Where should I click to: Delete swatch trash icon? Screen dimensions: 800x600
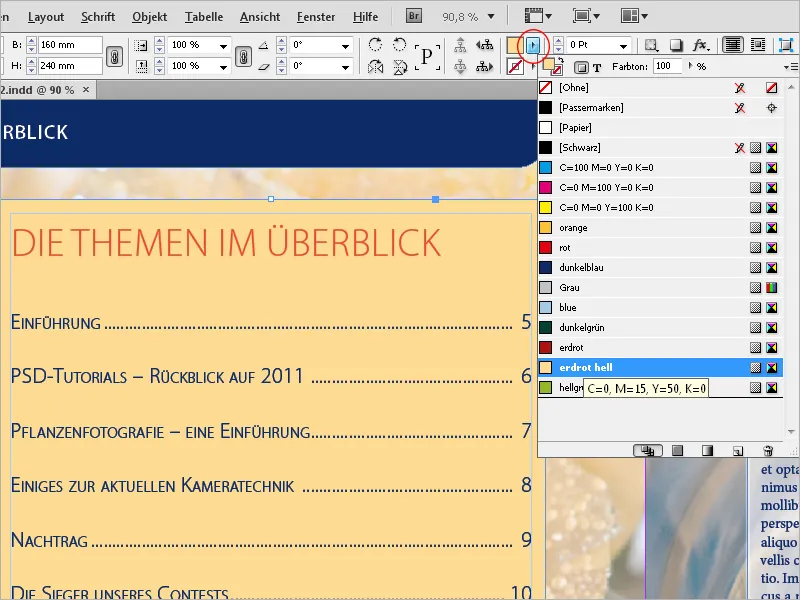click(768, 451)
